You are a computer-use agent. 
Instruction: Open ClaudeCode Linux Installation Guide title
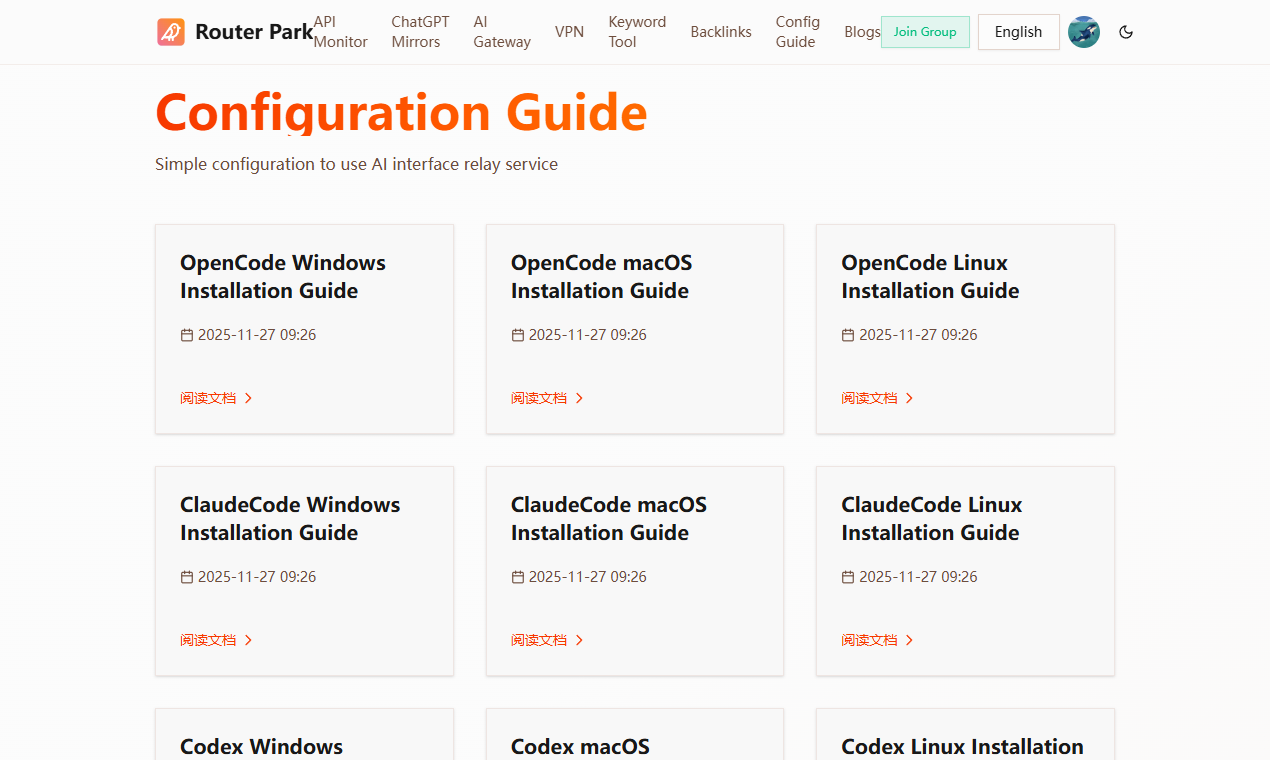(932, 519)
